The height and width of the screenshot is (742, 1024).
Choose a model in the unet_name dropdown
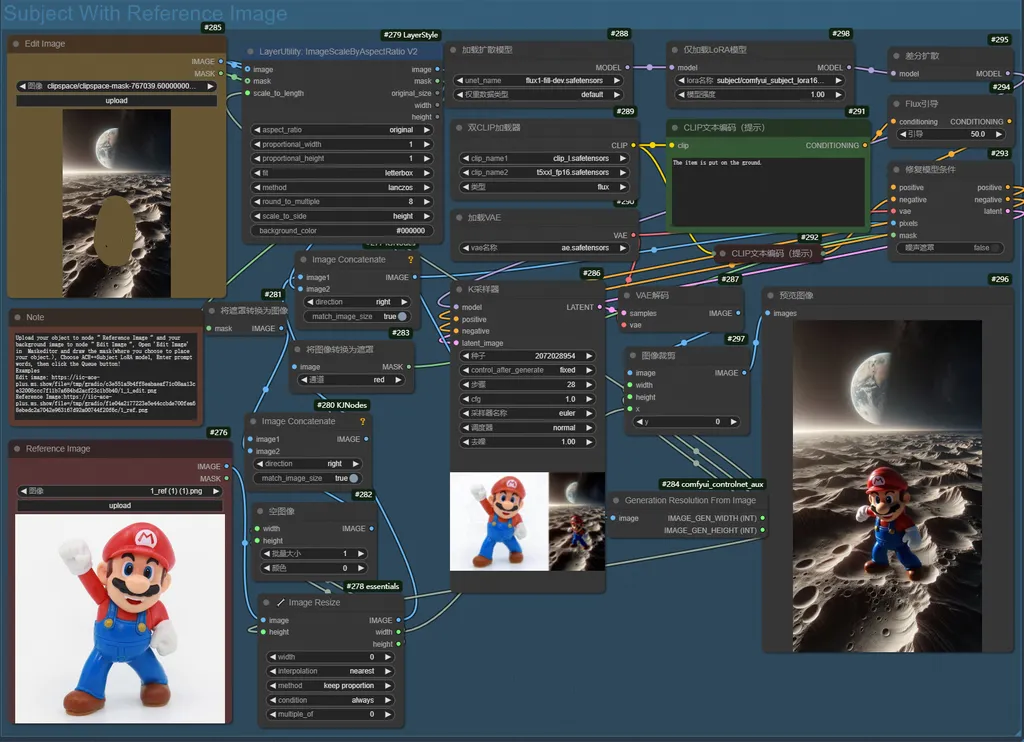click(538, 80)
